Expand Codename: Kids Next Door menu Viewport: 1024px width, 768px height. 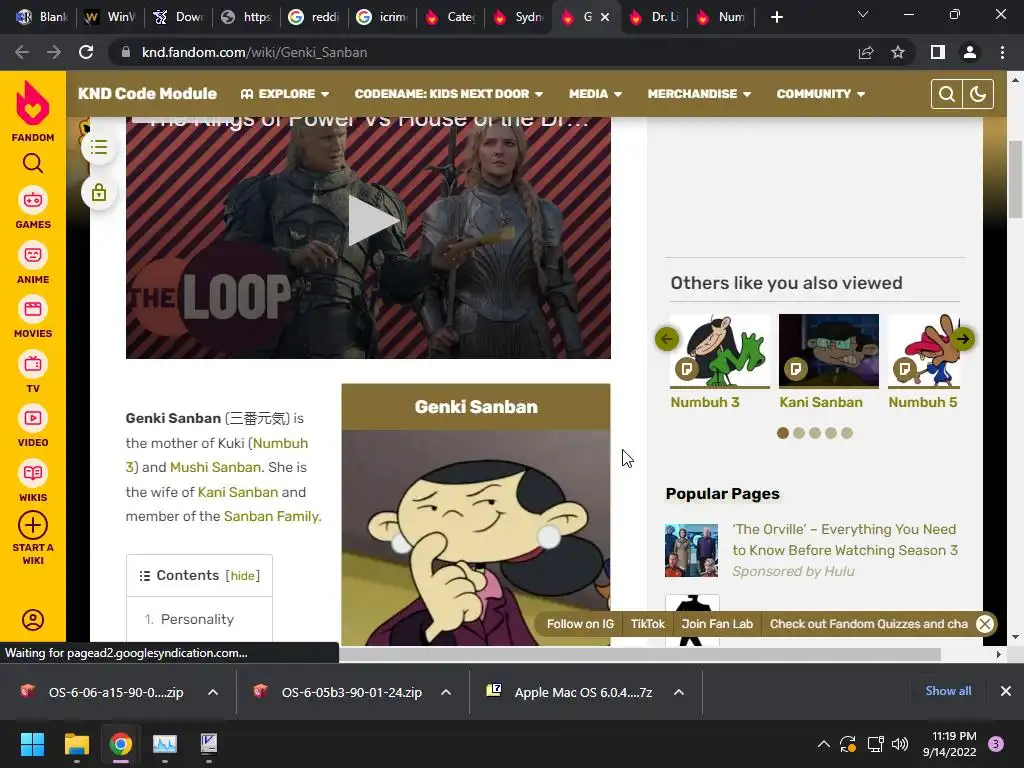[449, 94]
